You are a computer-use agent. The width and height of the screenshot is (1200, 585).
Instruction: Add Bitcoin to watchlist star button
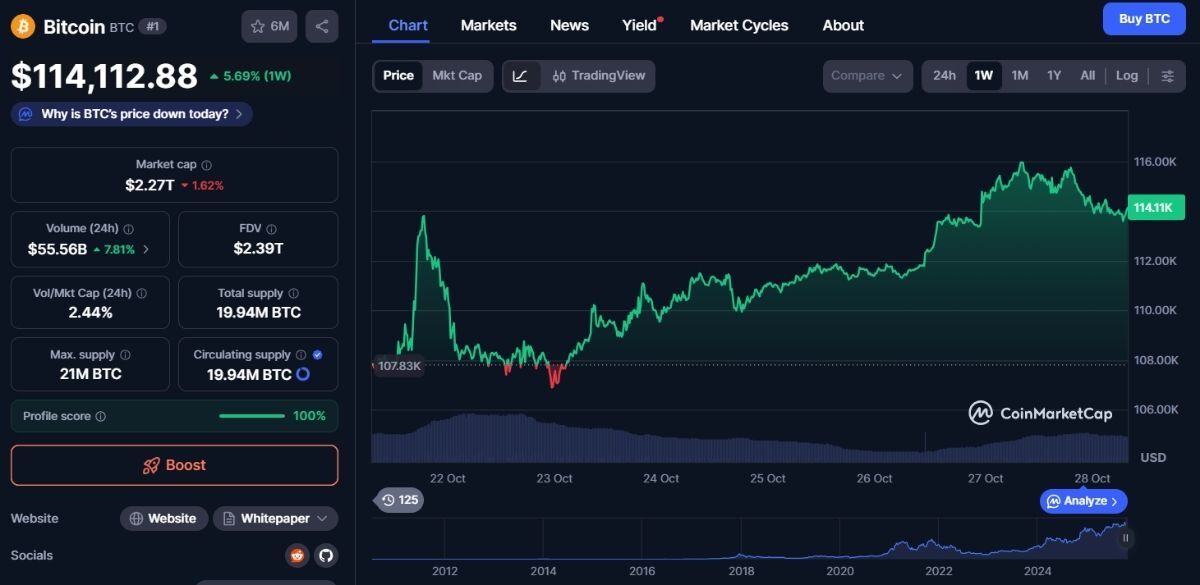click(x=269, y=26)
